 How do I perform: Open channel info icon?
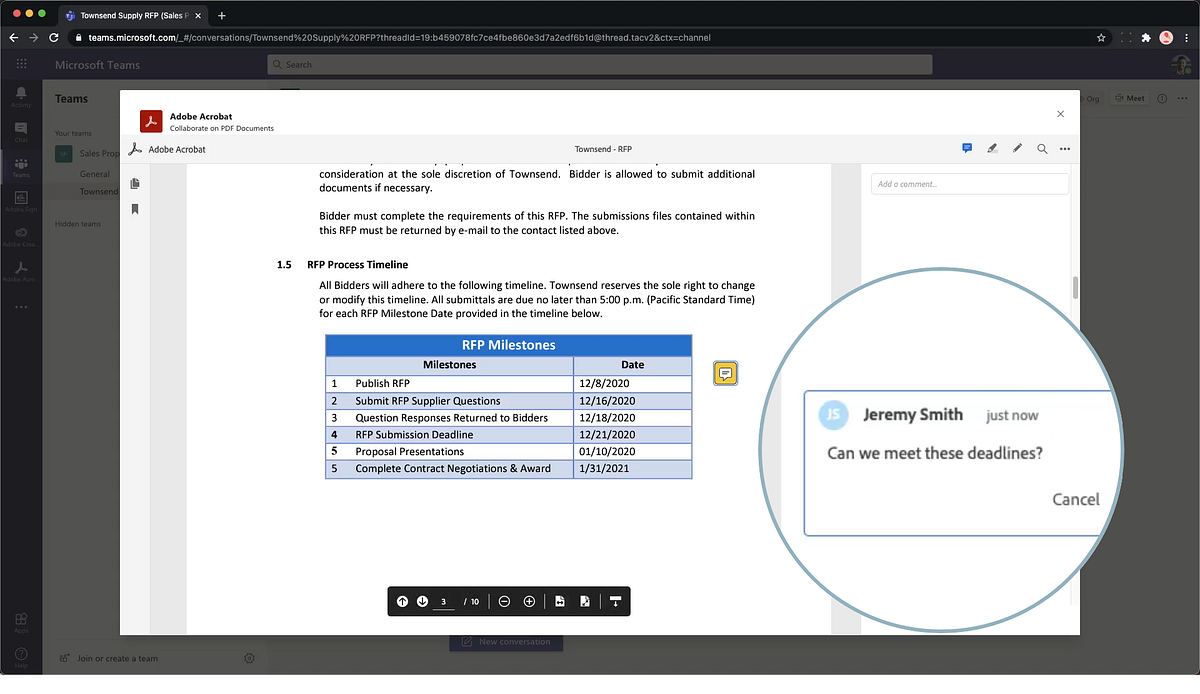click(x=1161, y=99)
